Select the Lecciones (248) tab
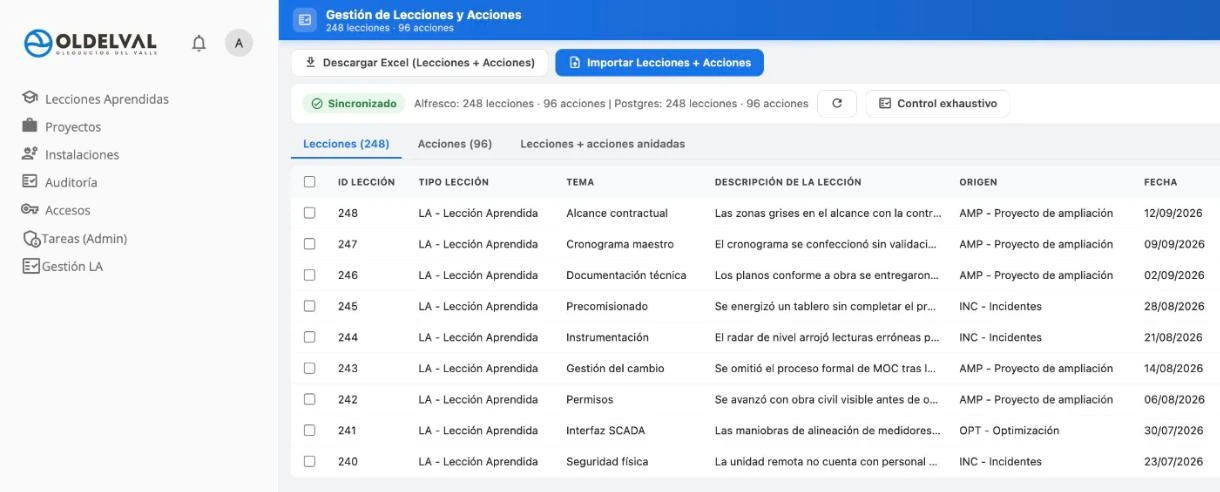Image resolution: width=1220 pixels, height=492 pixels. [x=346, y=144]
